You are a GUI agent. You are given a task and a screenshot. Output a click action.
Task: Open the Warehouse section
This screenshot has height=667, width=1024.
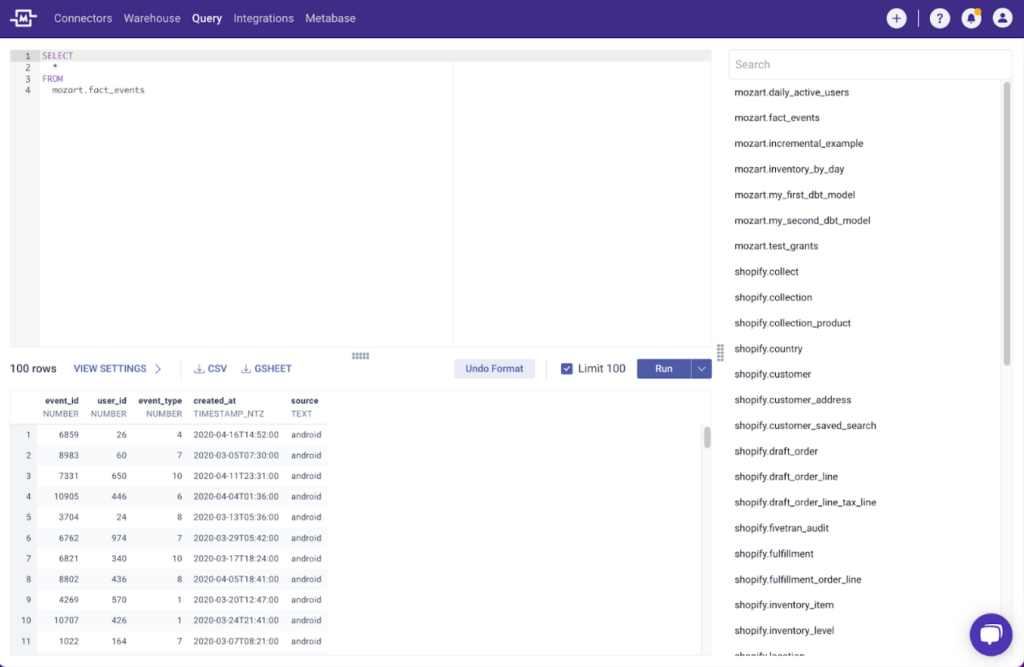click(x=152, y=17)
